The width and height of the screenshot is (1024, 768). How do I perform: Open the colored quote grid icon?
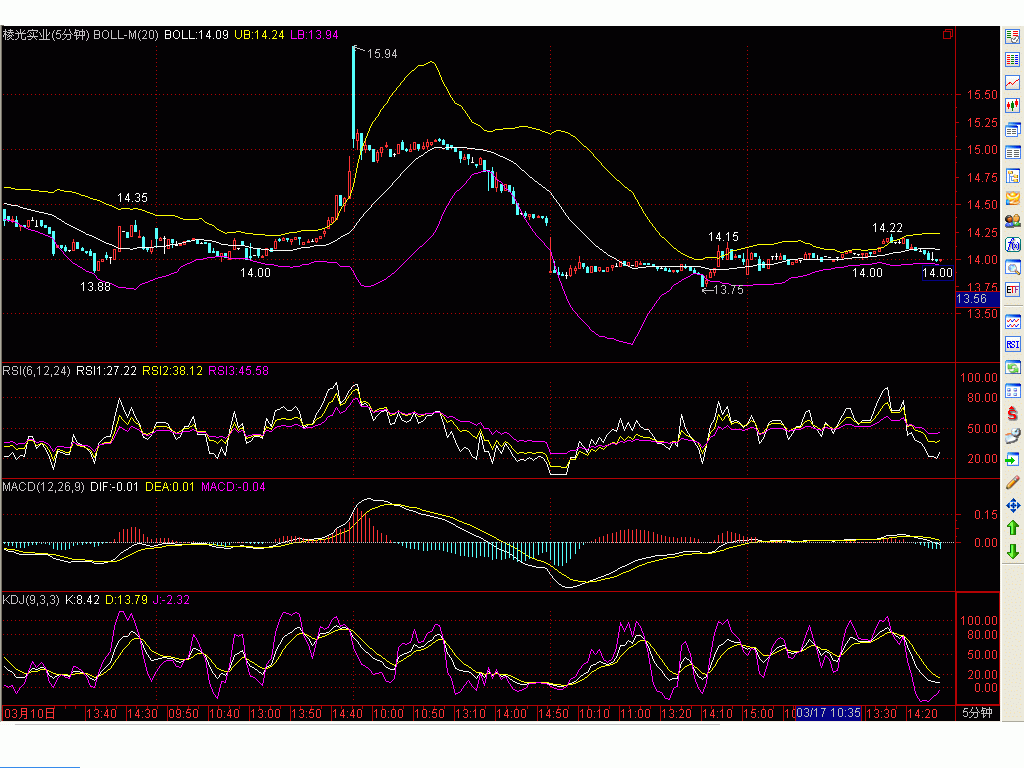tap(1012, 60)
